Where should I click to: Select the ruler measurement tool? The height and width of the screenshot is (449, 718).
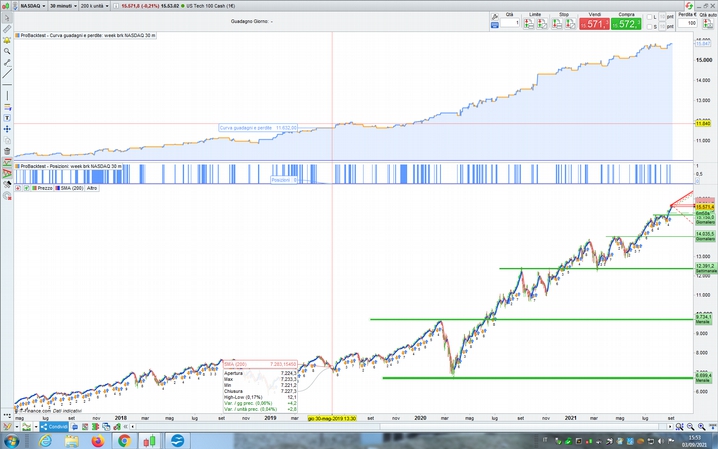coord(7,29)
